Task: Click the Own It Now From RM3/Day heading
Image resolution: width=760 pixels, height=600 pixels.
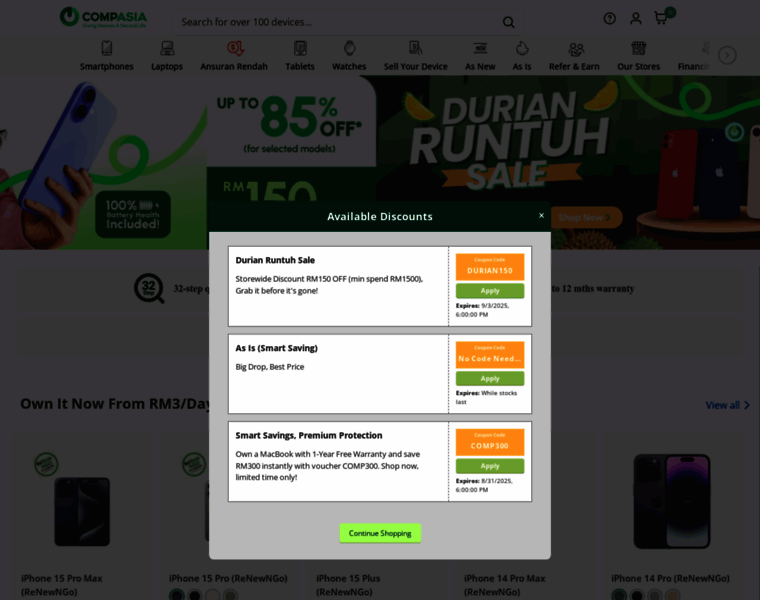Action: point(115,404)
